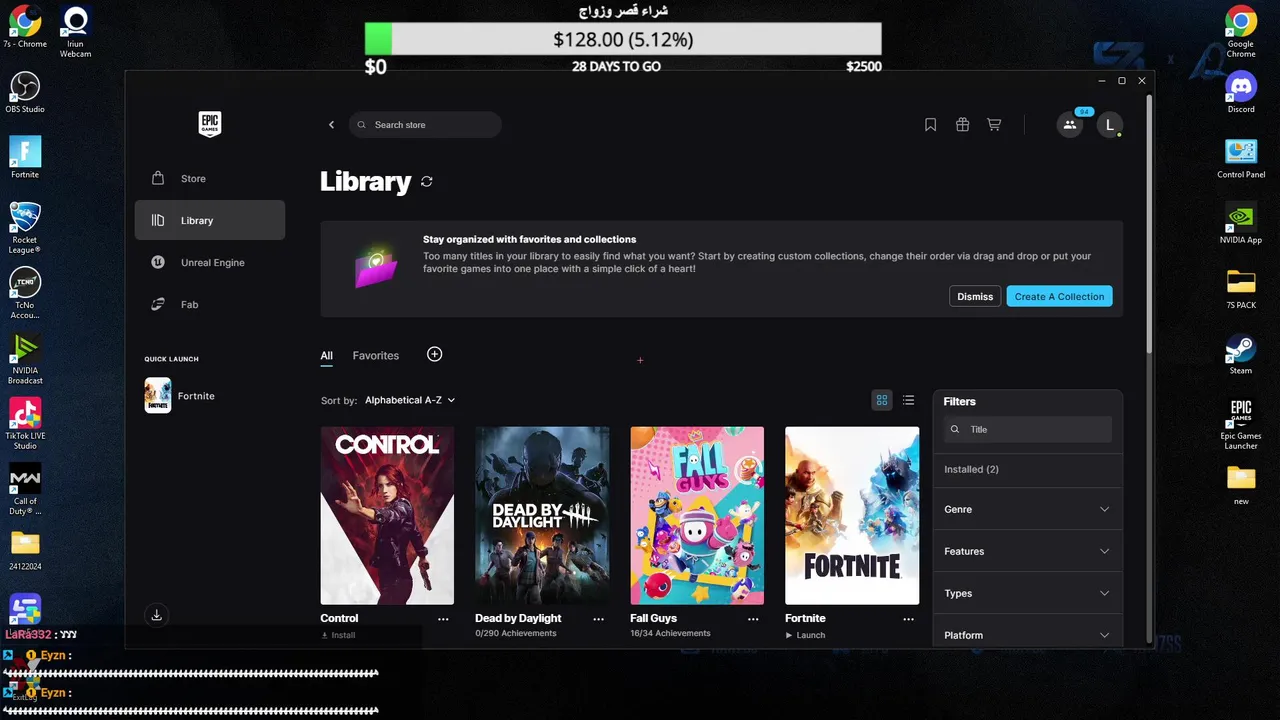The image size is (1280, 720).
Task: Open more options for Control
Action: pos(443,619)
